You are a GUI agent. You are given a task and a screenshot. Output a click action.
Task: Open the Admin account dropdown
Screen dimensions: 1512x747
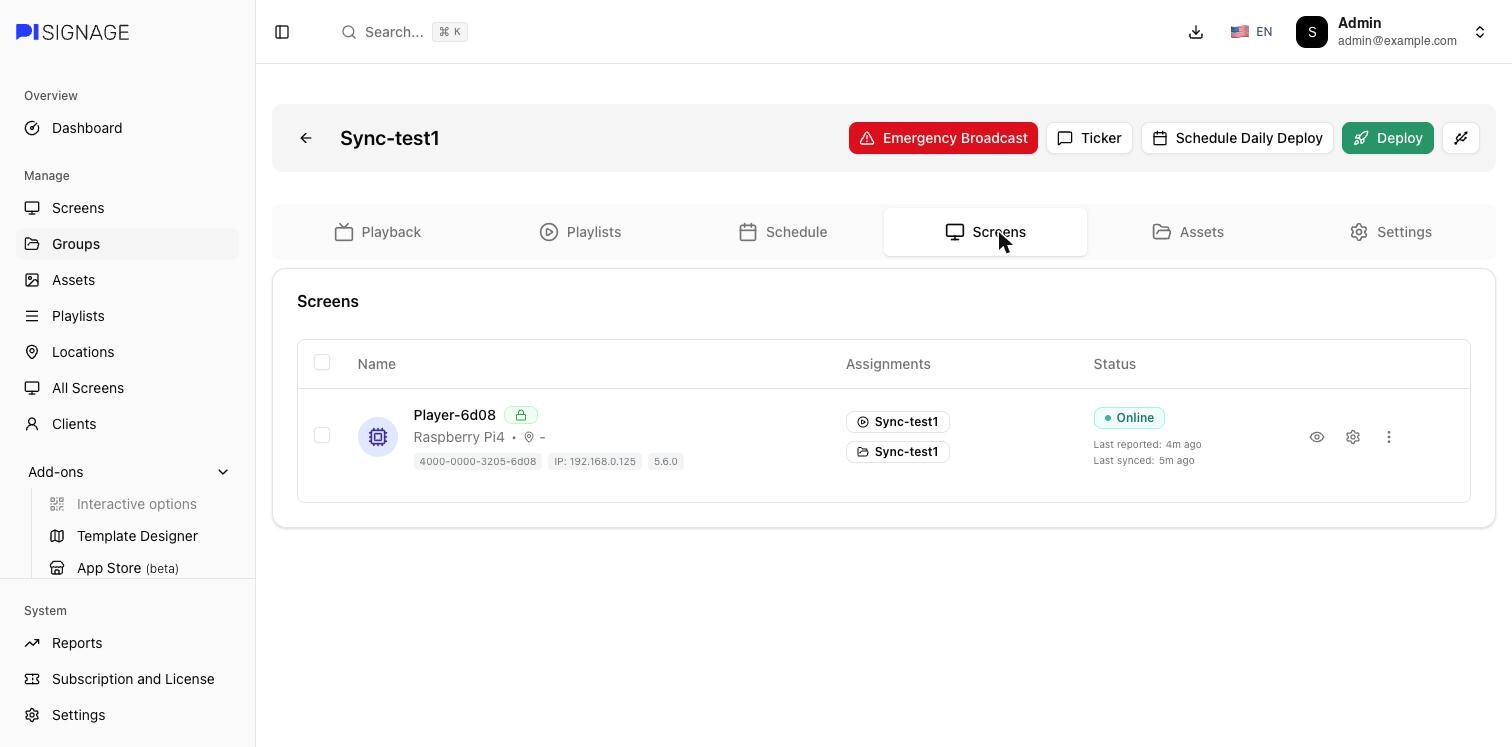[1392, 32]
